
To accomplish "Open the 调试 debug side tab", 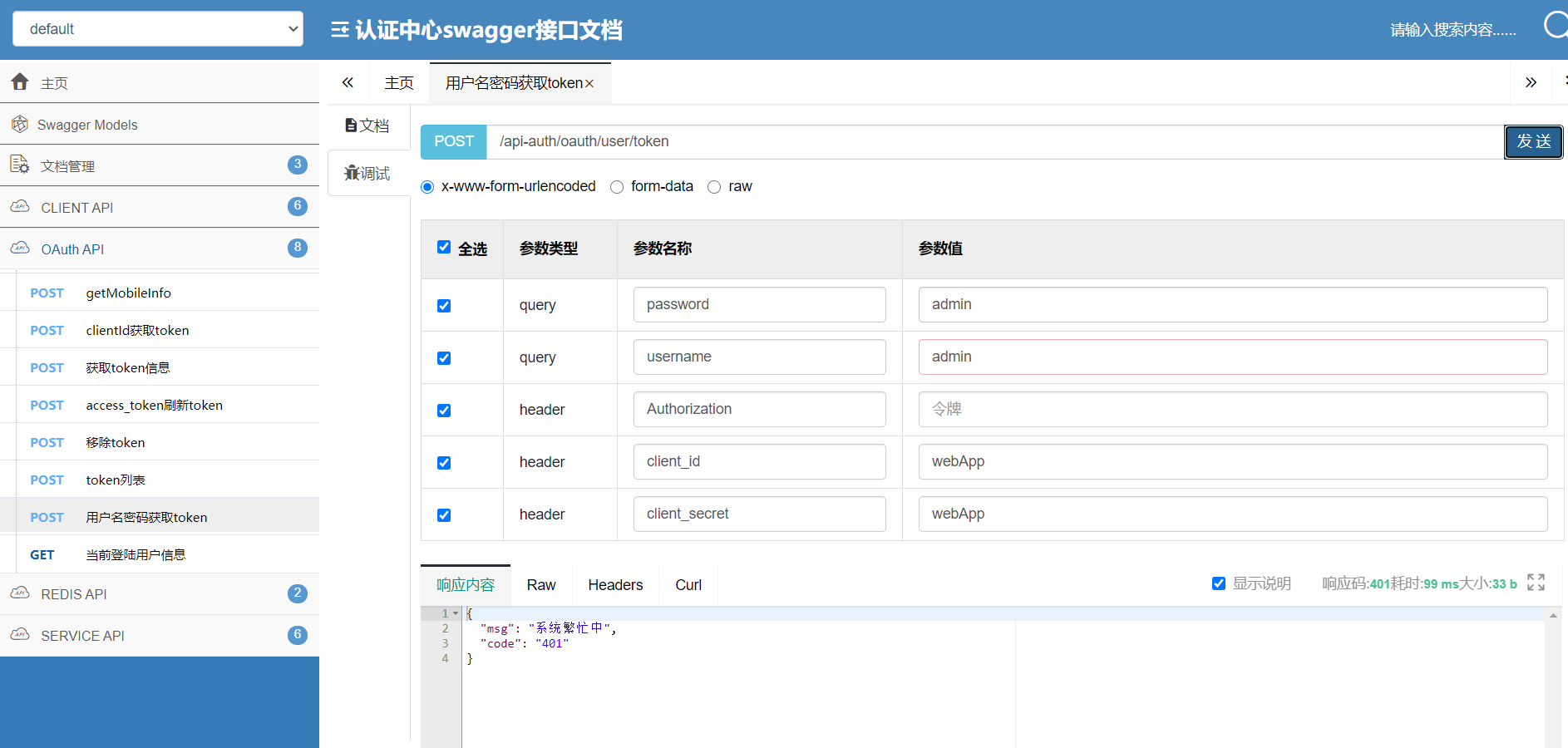I will tap(367, 173).
